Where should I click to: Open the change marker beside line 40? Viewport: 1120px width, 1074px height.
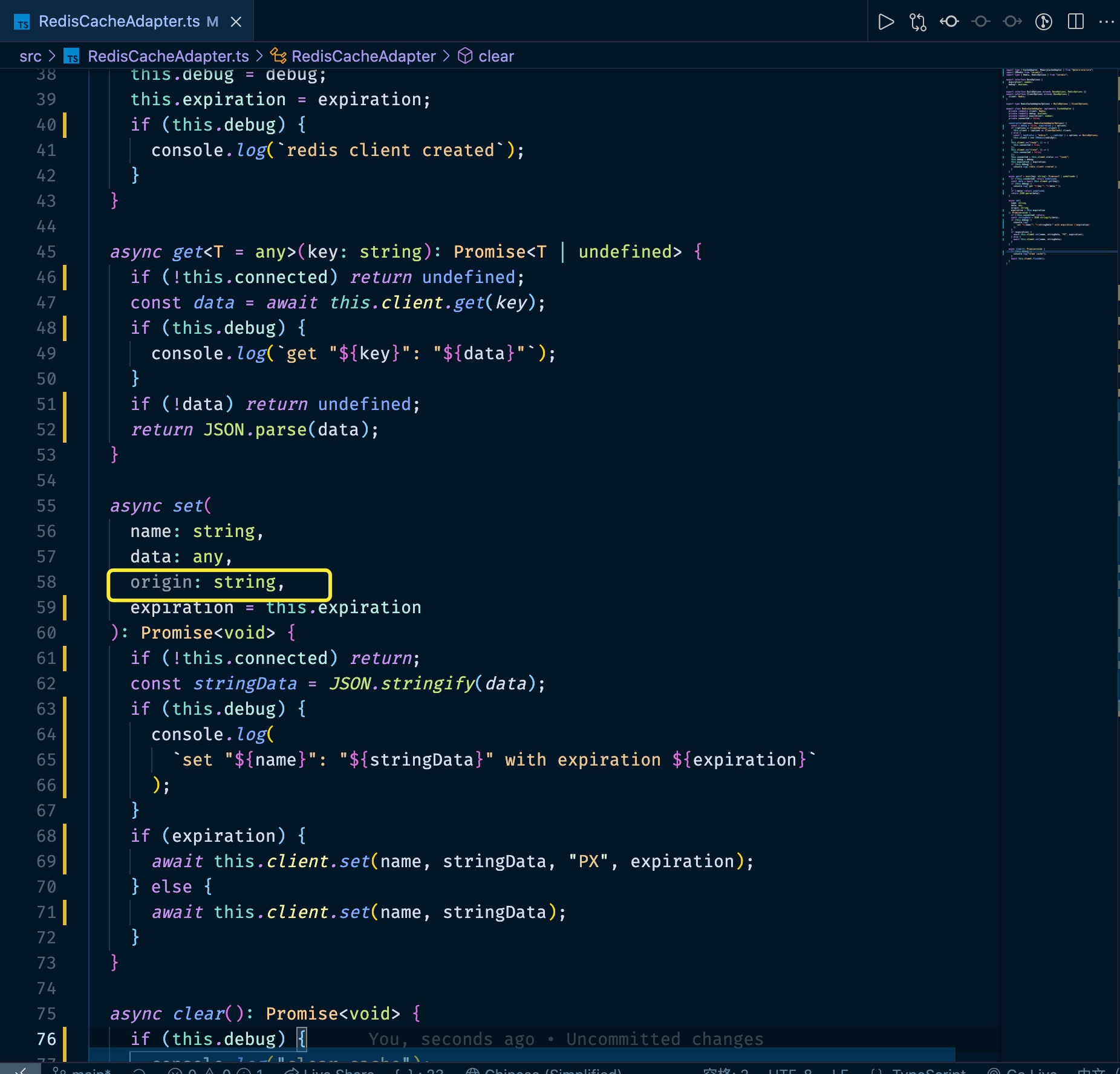pos(65,125)
